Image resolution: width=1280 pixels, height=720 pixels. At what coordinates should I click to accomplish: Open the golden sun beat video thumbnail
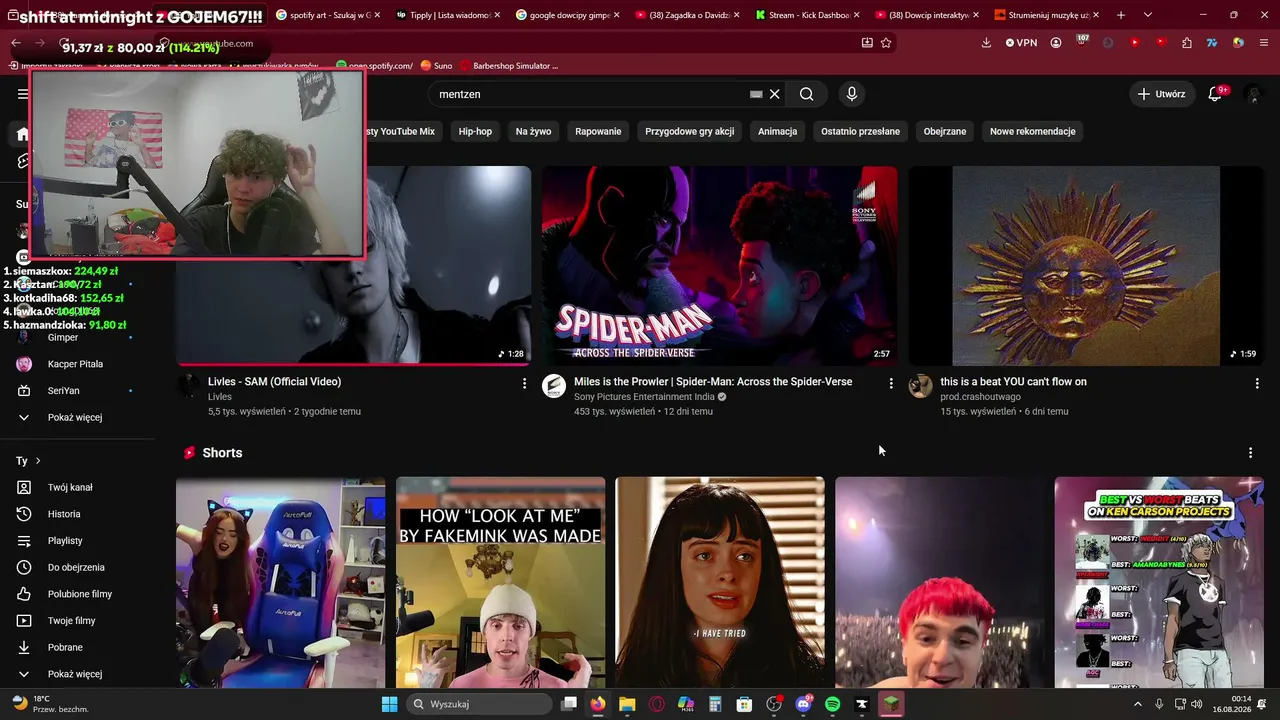pos(1085,266)
